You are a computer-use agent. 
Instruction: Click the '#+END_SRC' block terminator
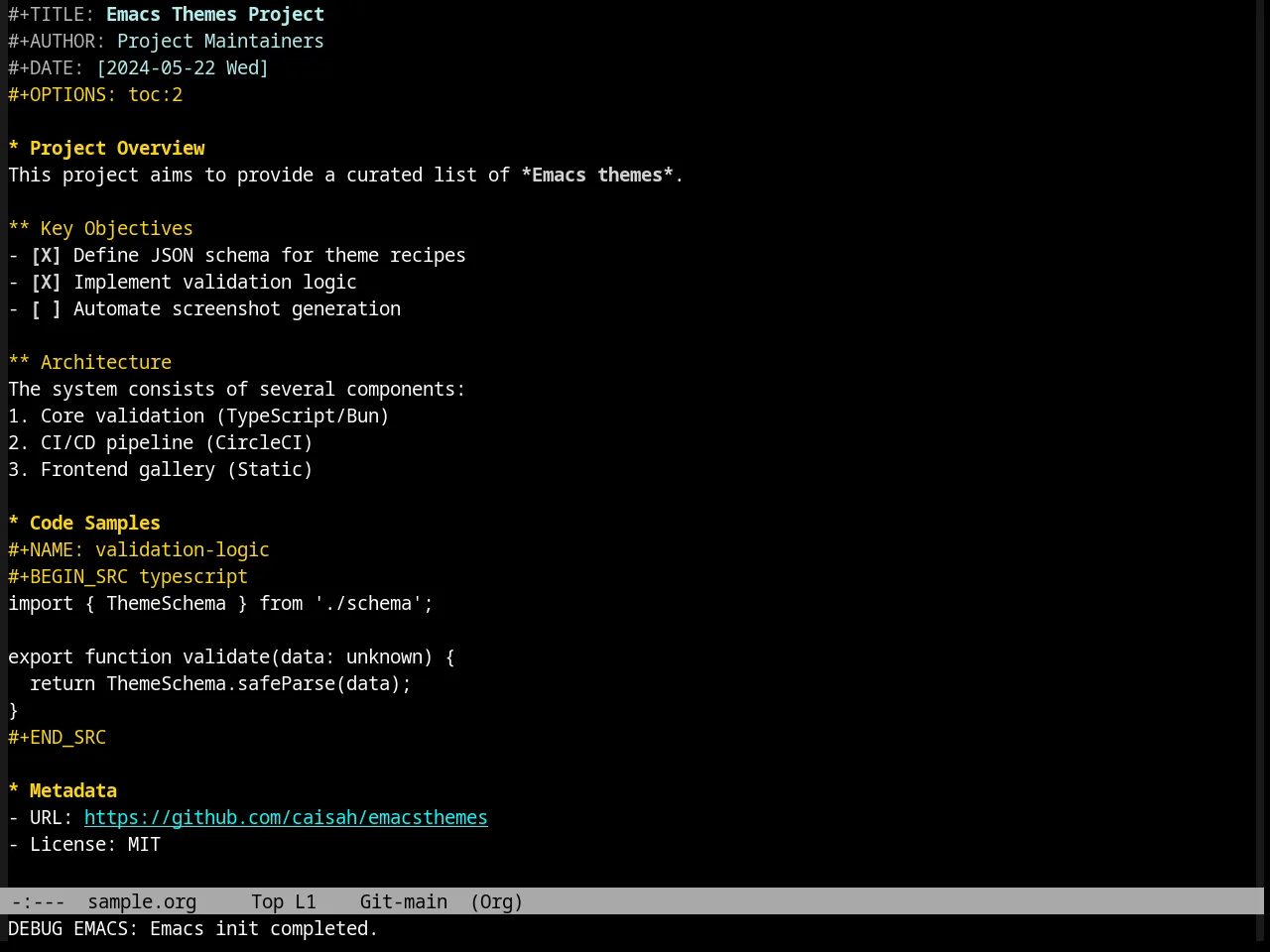click(57, 738)
